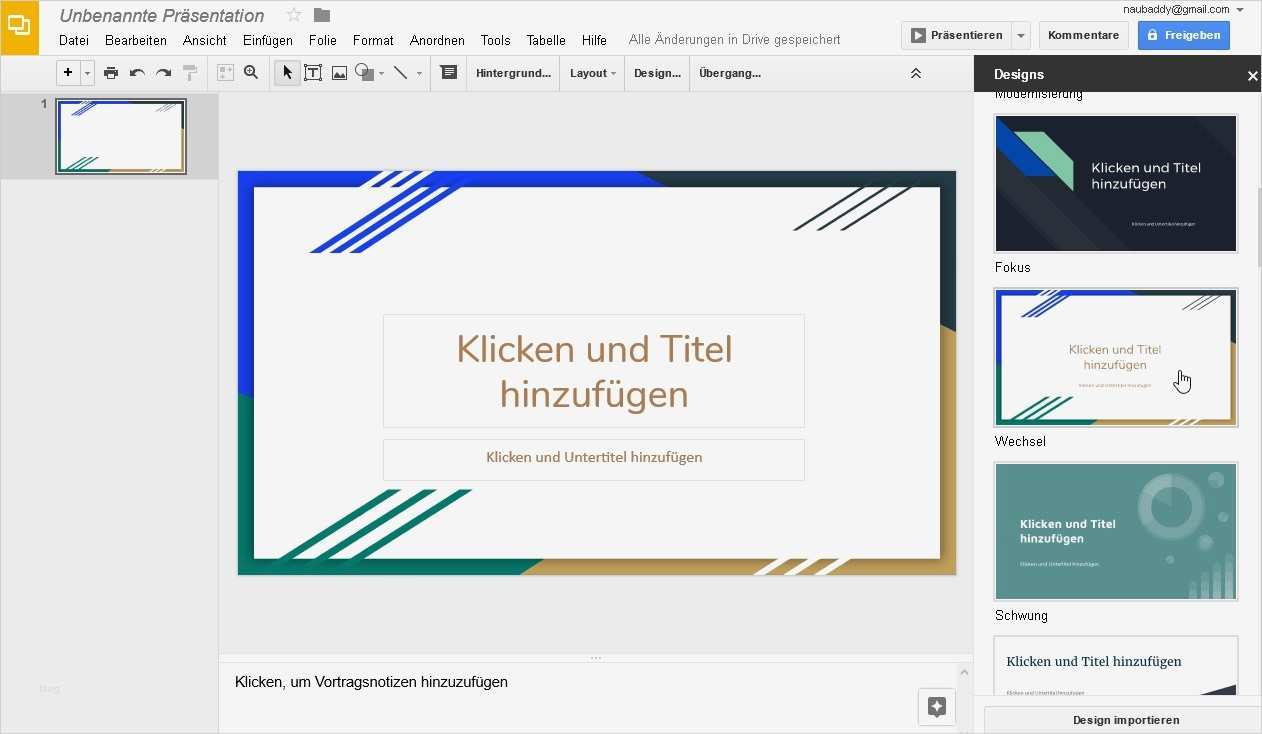
Task: Open the Präsentieren options dropdown arrow
Action: [x=1021, y=35]
